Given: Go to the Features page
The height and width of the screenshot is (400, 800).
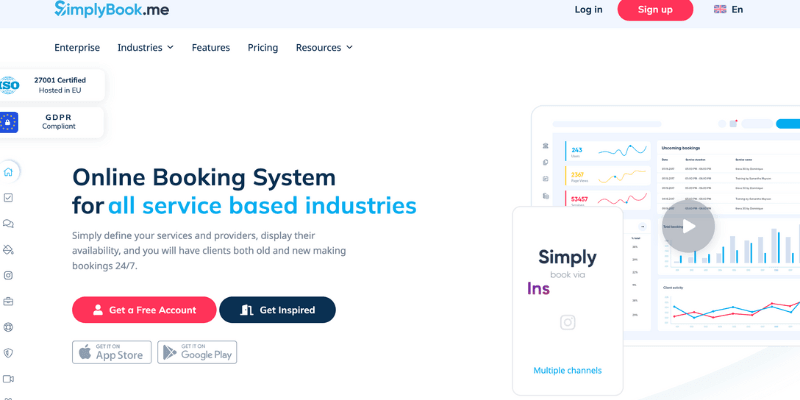Looking at the screenshot, I should (x=211, y=47).
